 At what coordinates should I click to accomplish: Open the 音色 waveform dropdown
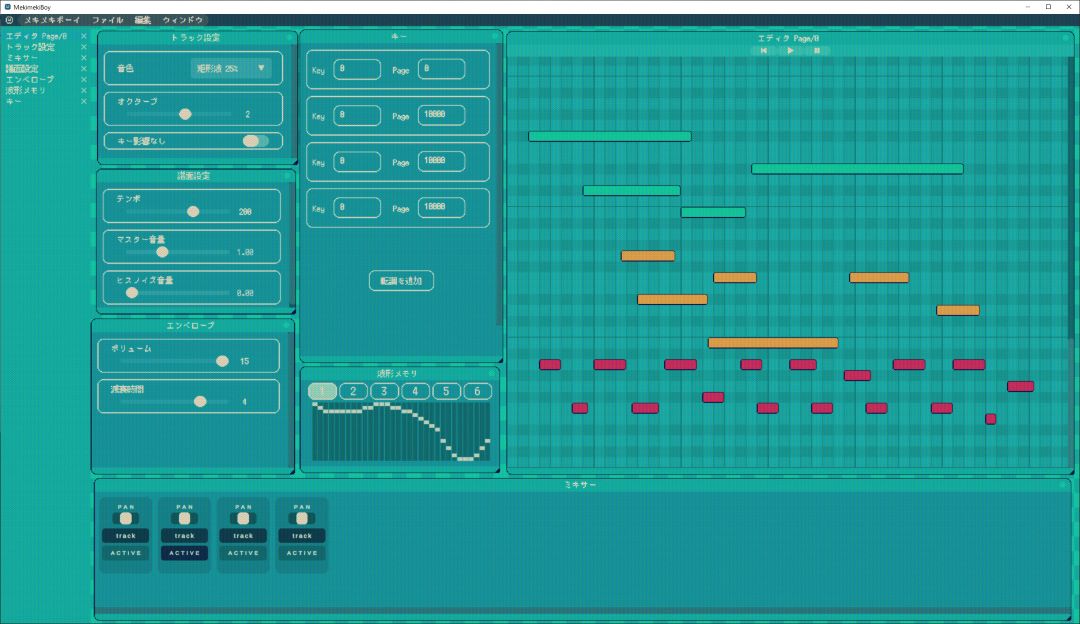click(x=231, y=68)
